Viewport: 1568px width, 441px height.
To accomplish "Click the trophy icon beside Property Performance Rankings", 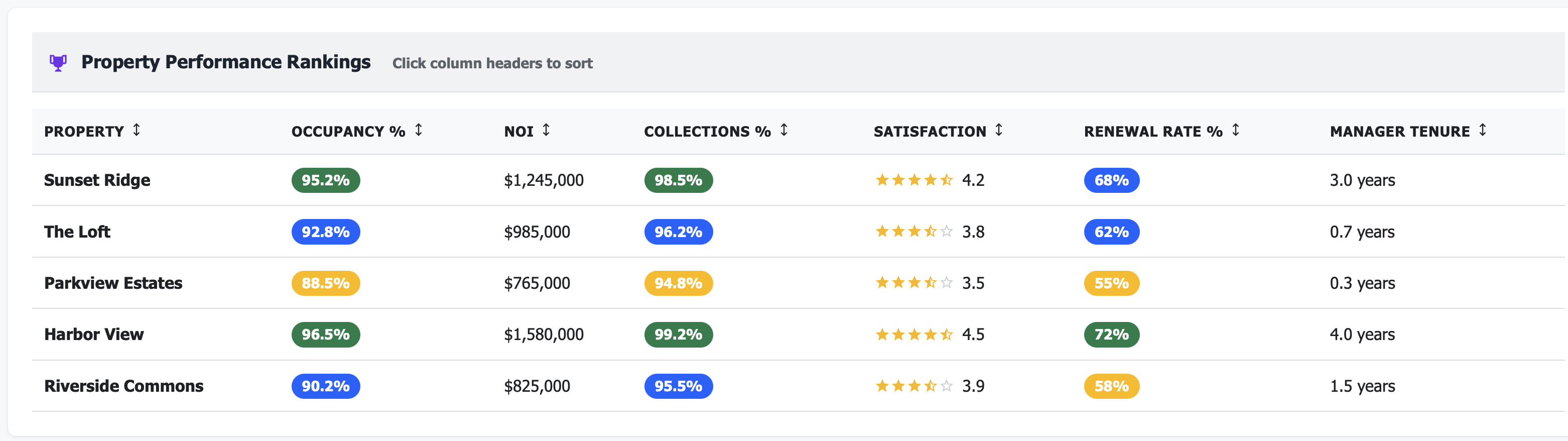I will 58,63.
